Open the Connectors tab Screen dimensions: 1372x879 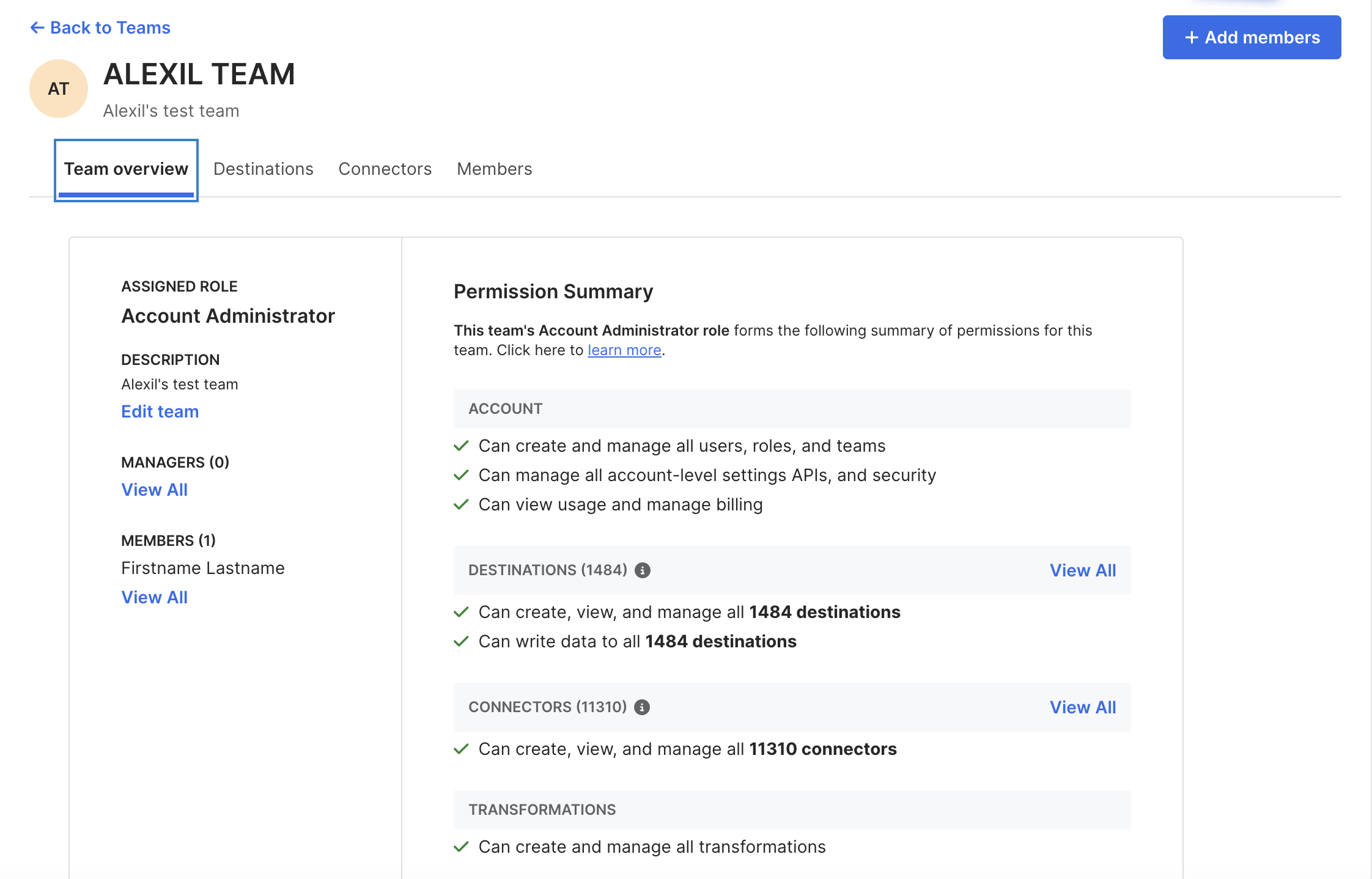[385, 169]
